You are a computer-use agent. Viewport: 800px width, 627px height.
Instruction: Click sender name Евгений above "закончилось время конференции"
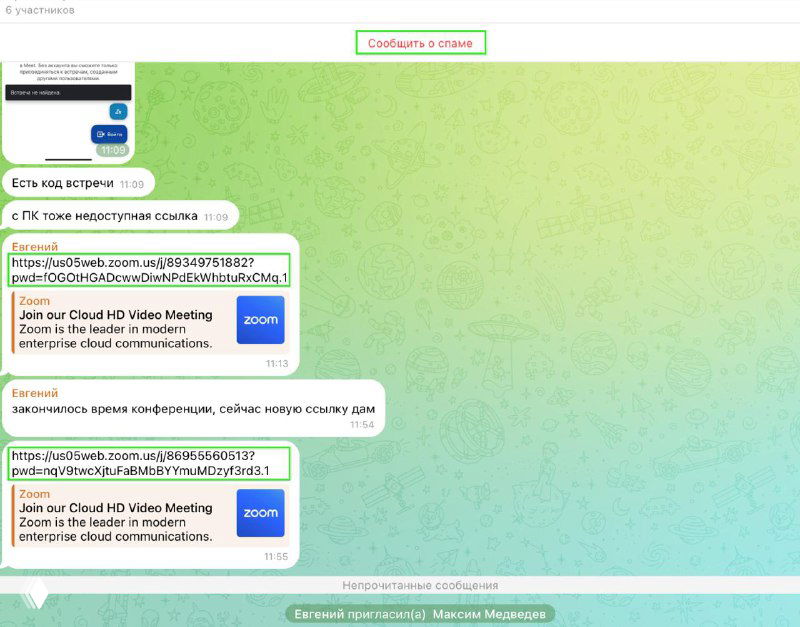(x=35, y=393)
